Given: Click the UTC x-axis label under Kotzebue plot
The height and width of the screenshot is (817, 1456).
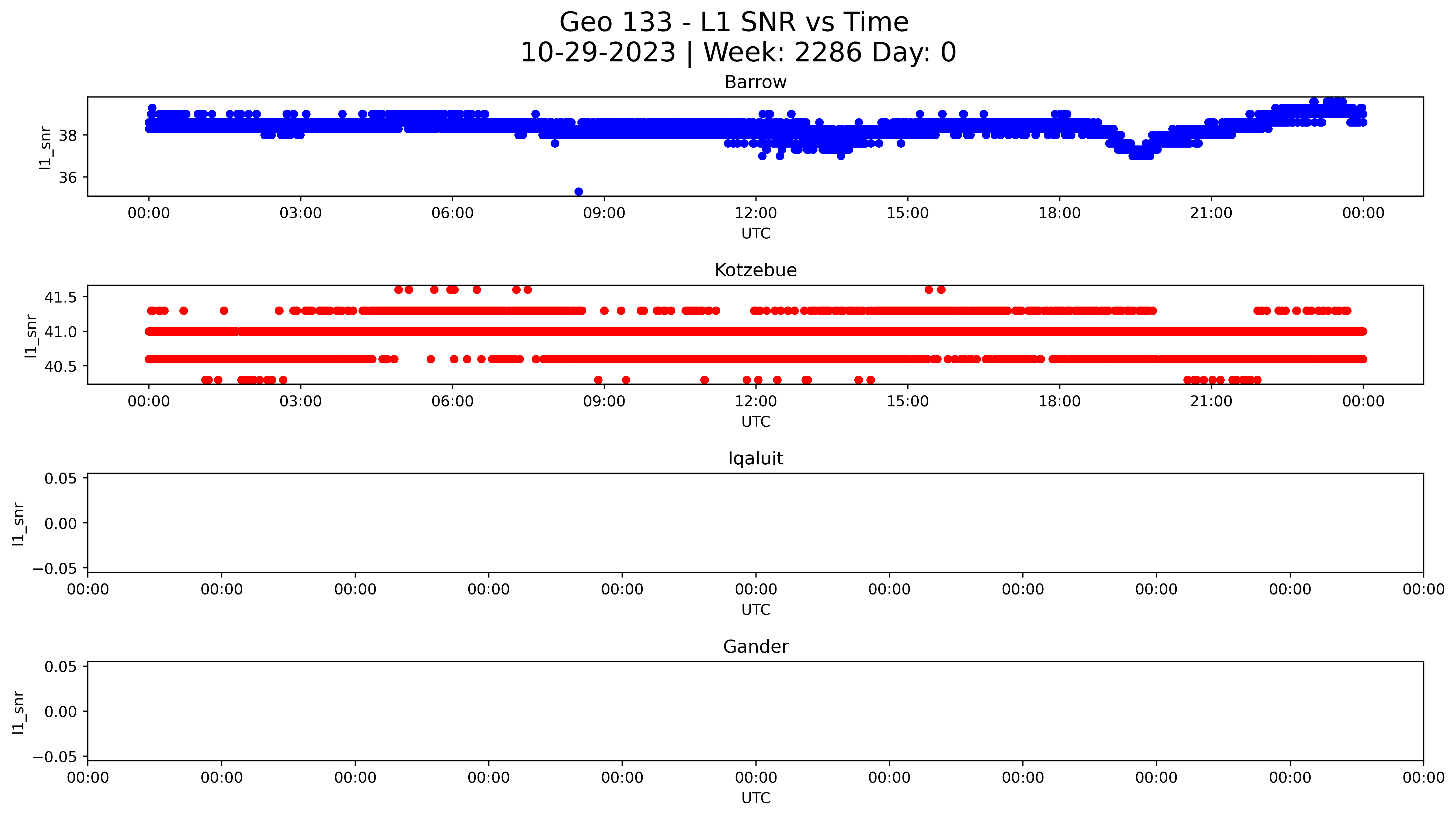Looking at the screenshot, I should tap(756, 422).
